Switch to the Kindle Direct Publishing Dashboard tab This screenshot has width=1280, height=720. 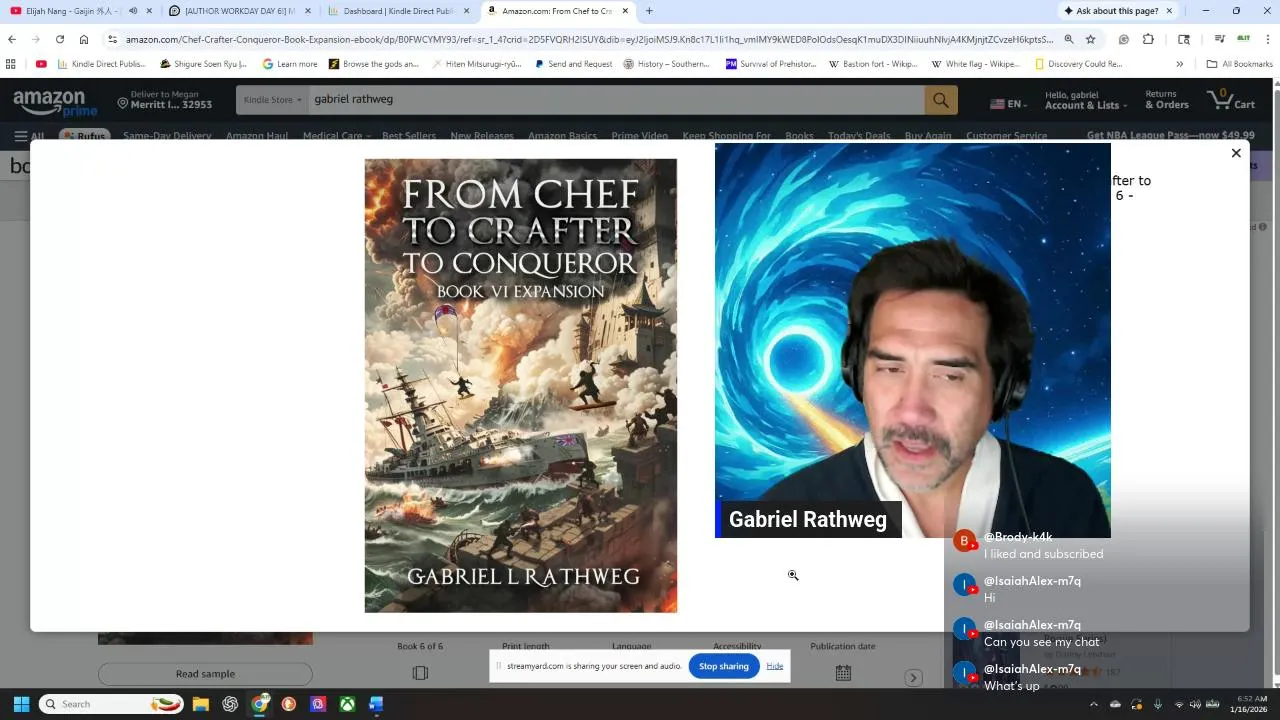[398, 11]
